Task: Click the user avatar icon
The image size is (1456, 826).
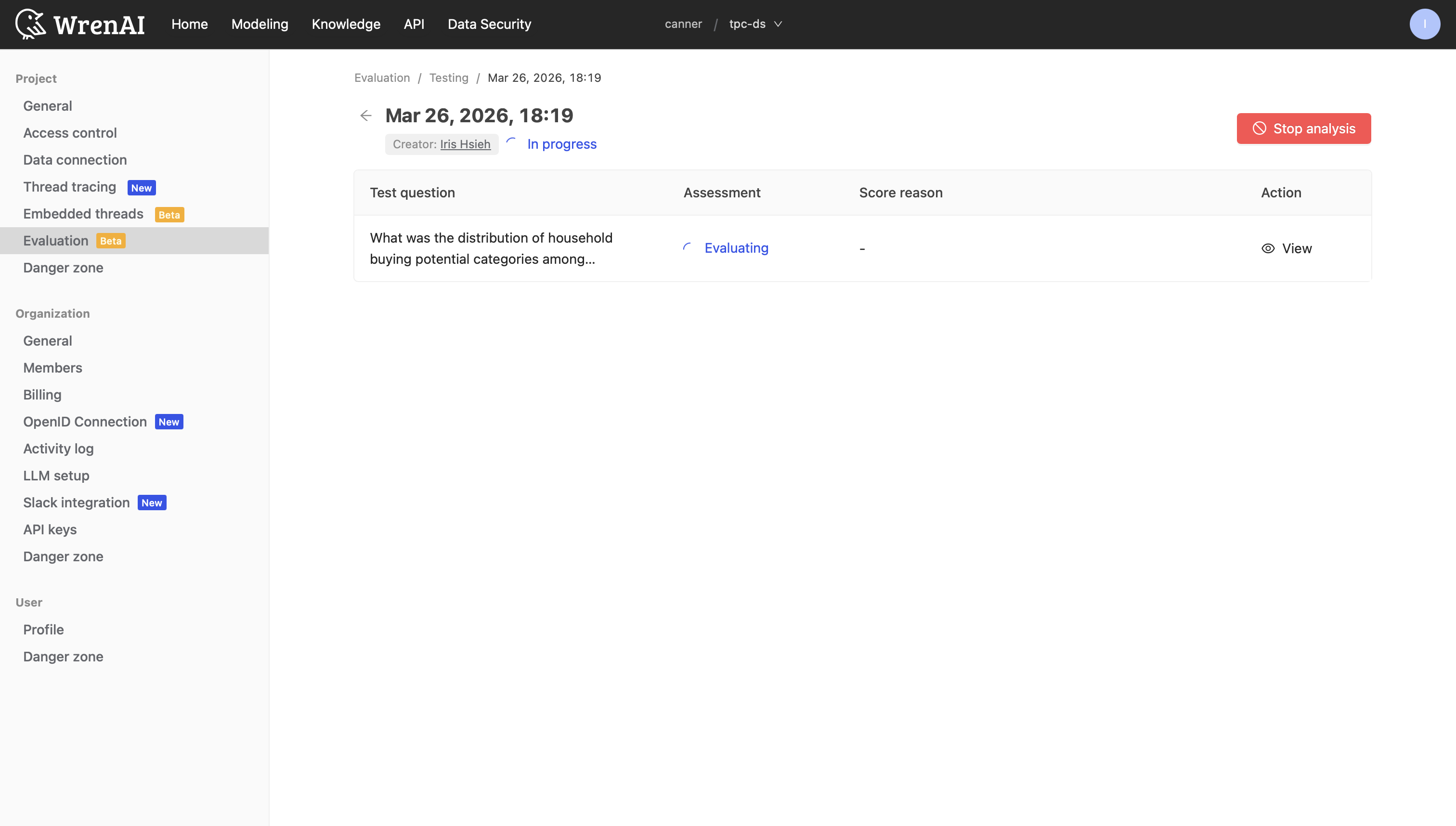Action: [x=1424, y=24]
